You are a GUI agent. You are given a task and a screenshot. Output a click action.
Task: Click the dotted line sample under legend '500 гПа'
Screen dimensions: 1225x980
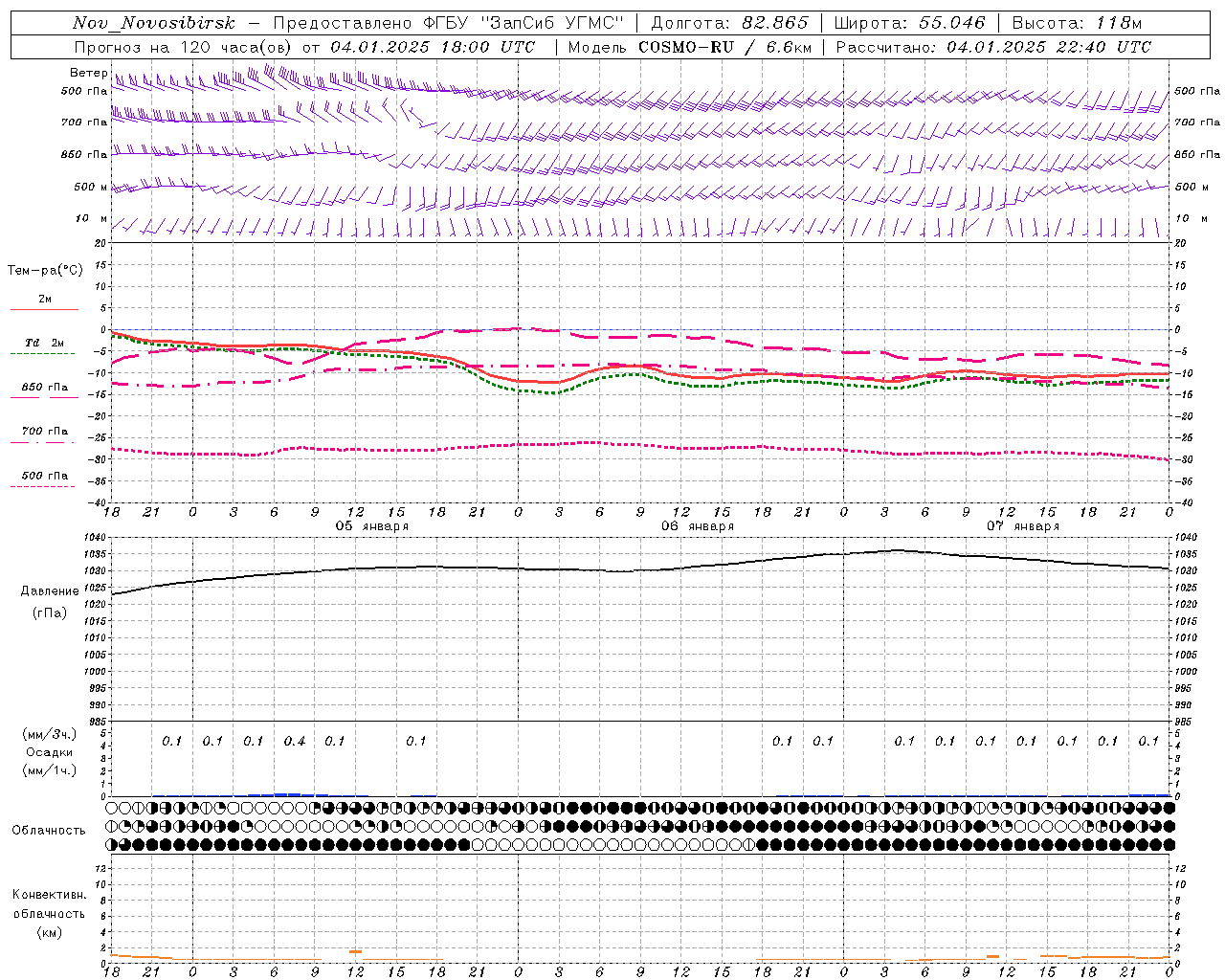[x=43, y=487]
